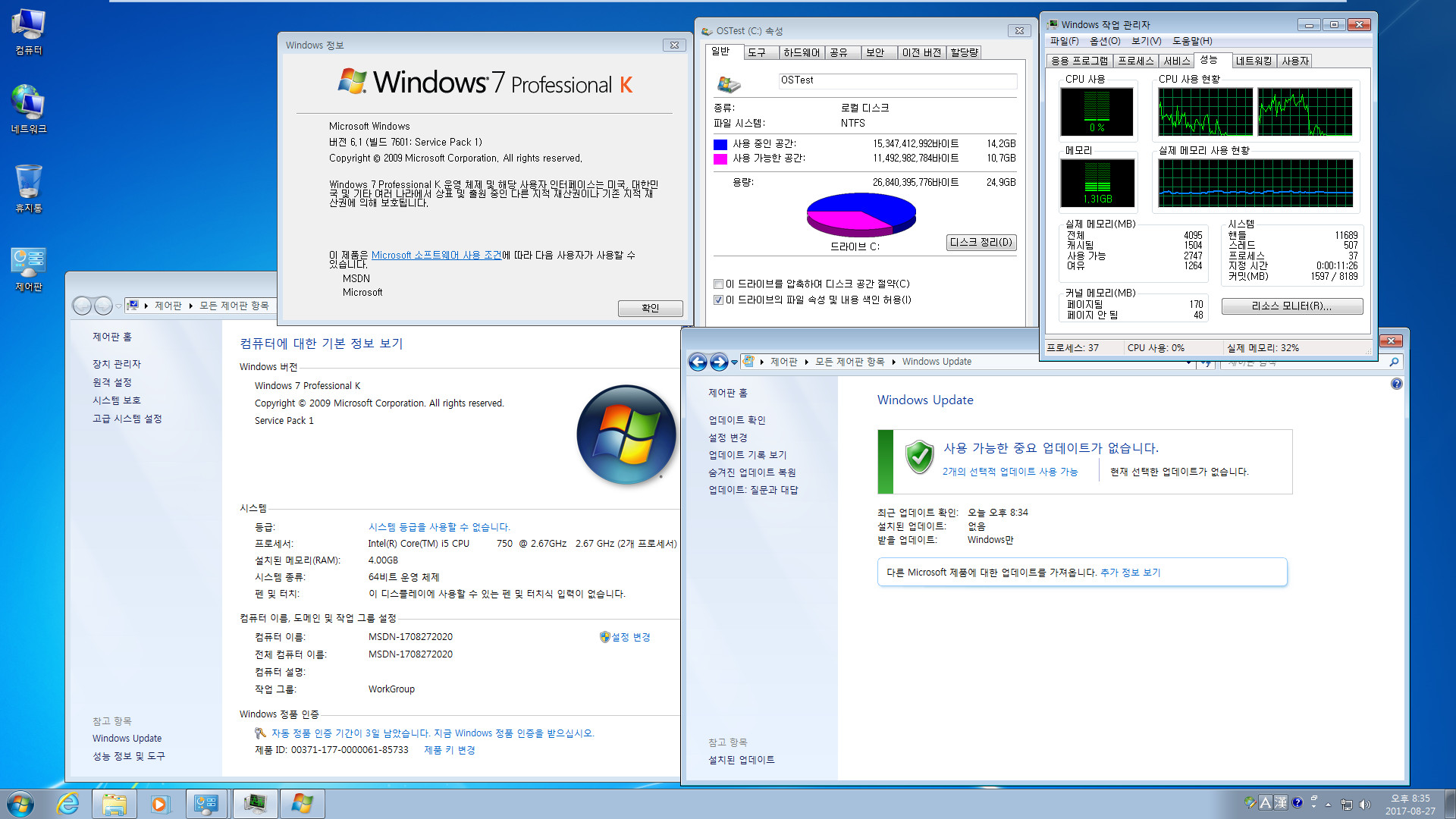Click the network tray icon
This screenshot has height=819, width=1456.
tap(1347, 805)
